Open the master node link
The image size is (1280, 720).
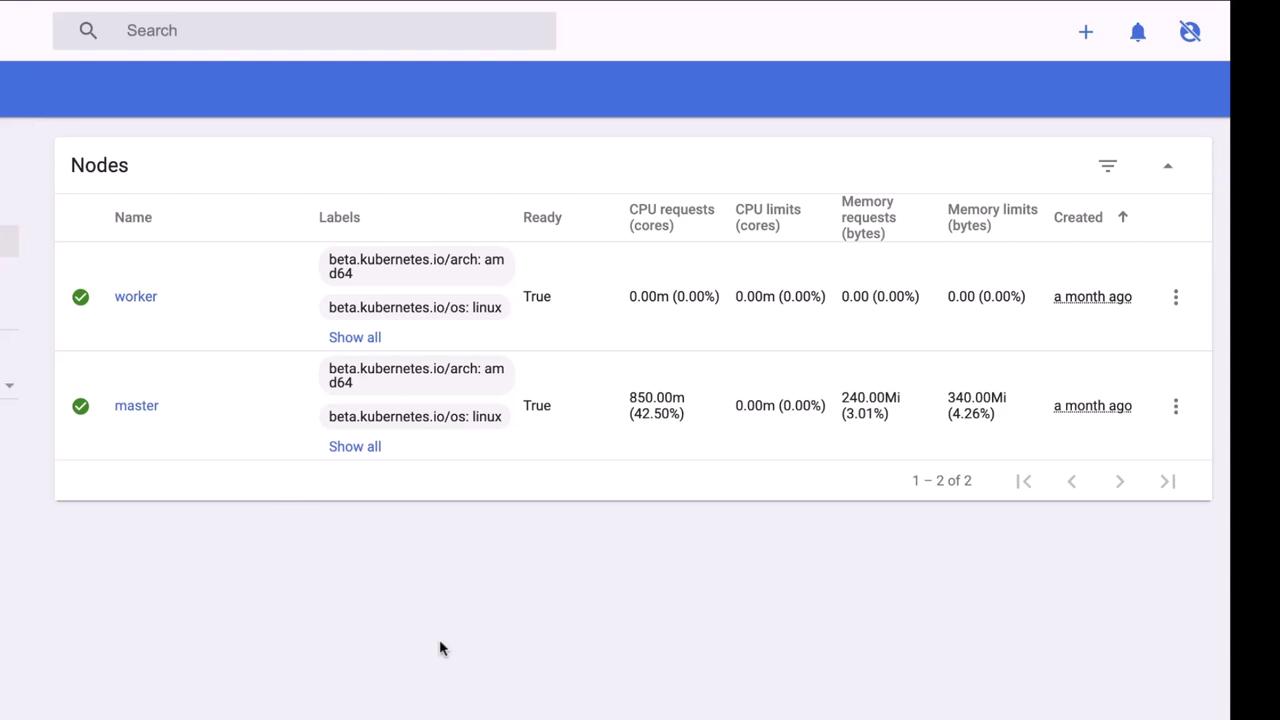pos(137,406)
